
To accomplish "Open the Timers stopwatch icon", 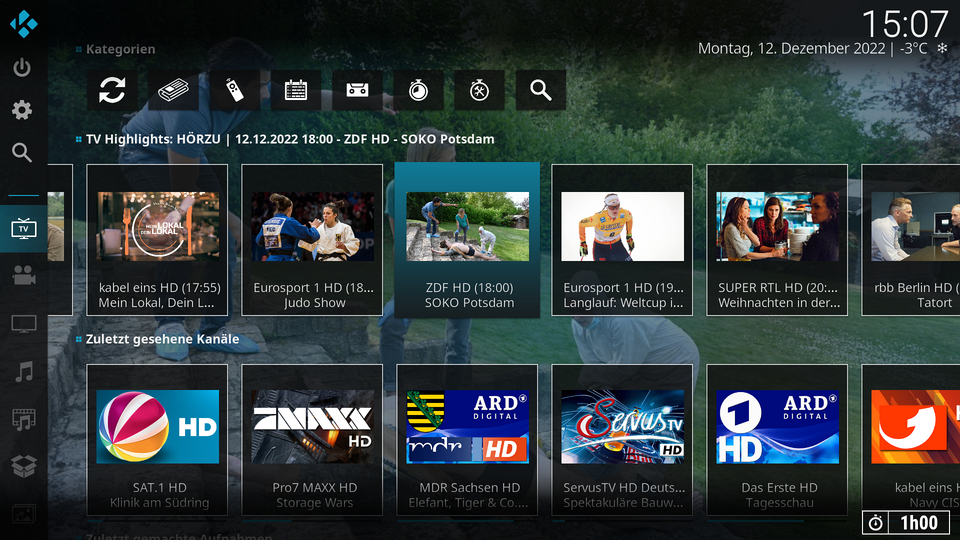I will tap(418, 90).
